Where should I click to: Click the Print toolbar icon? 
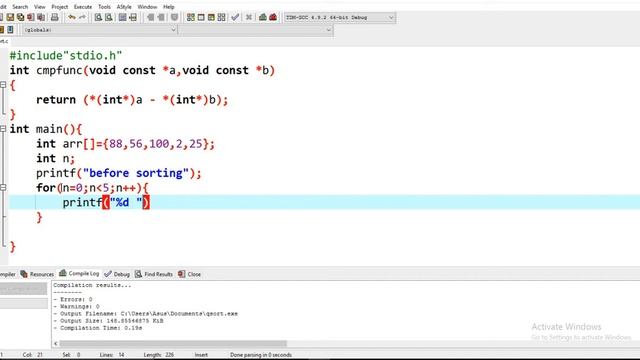[x=54, y=17]
